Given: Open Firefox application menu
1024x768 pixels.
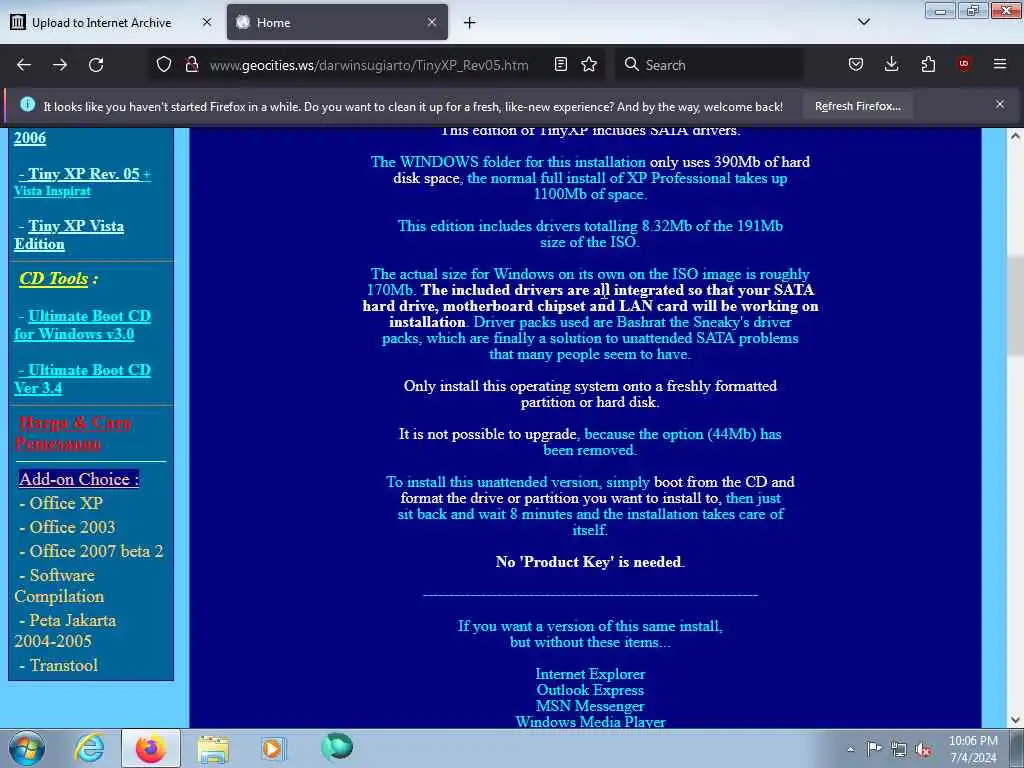Looking at the screenshot, I should (x=1000, y=64).
